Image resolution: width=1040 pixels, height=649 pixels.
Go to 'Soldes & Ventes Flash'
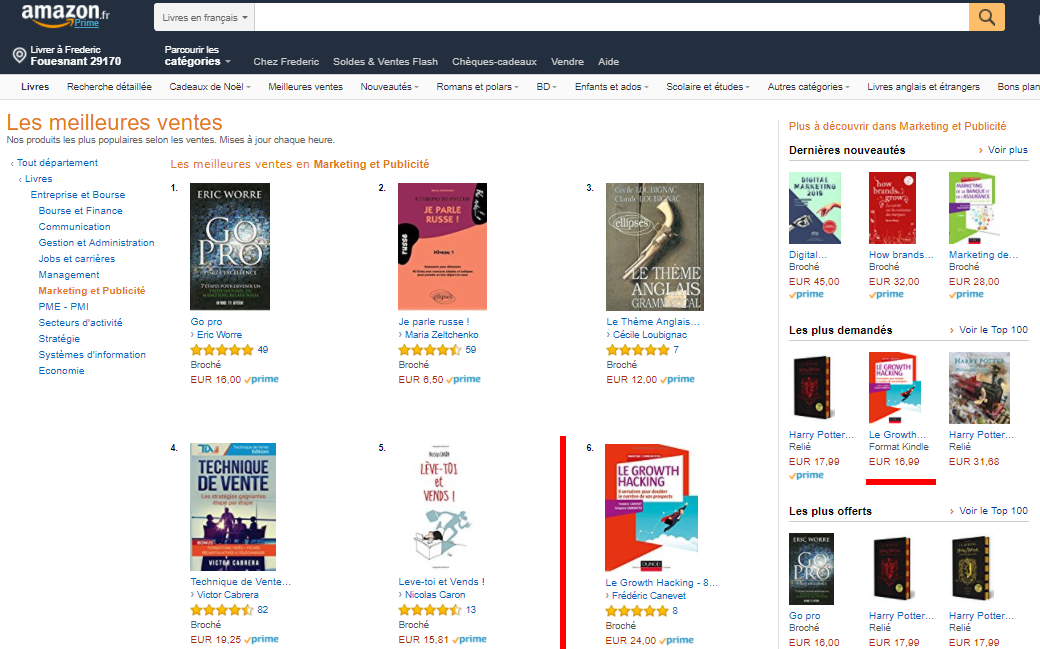pyautogui.click(x=385, y=62)
